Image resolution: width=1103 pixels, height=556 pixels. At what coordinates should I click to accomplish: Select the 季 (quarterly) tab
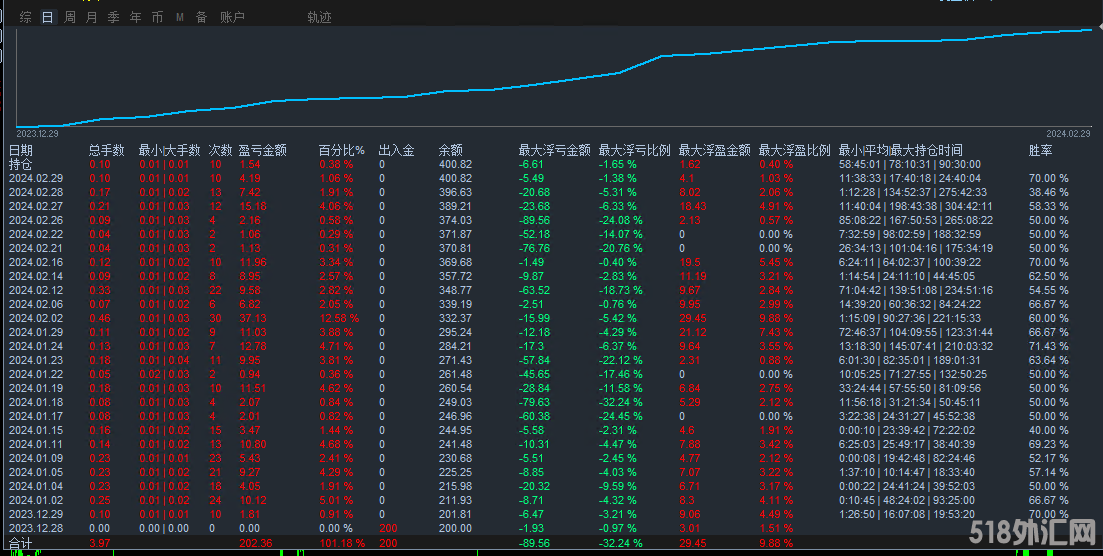coord(113,17)
